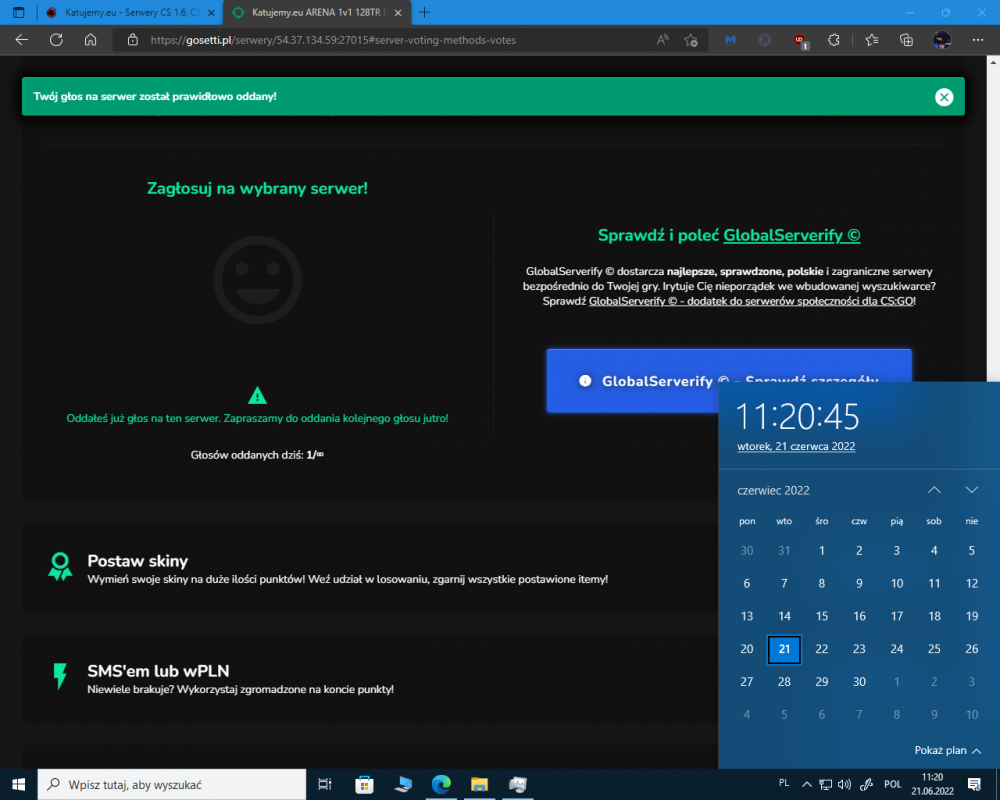Open a new browser tab
This screenshot has width=1000, height=800.
click(425, 12)
